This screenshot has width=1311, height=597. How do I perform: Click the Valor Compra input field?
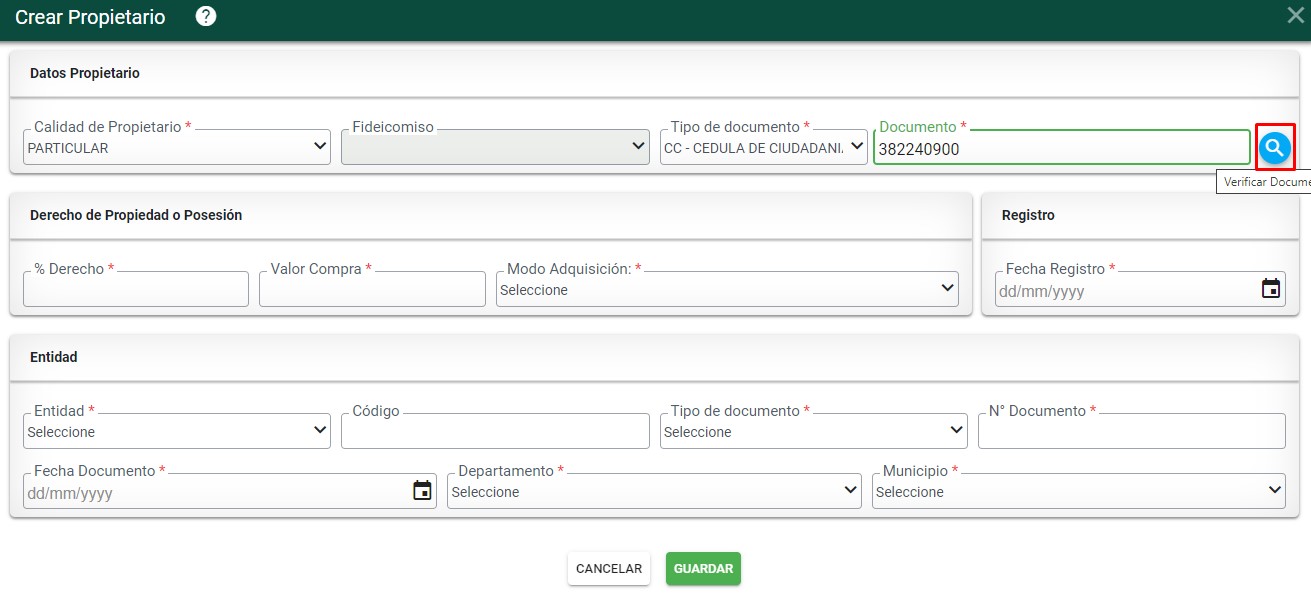click(x=372, y=289)
